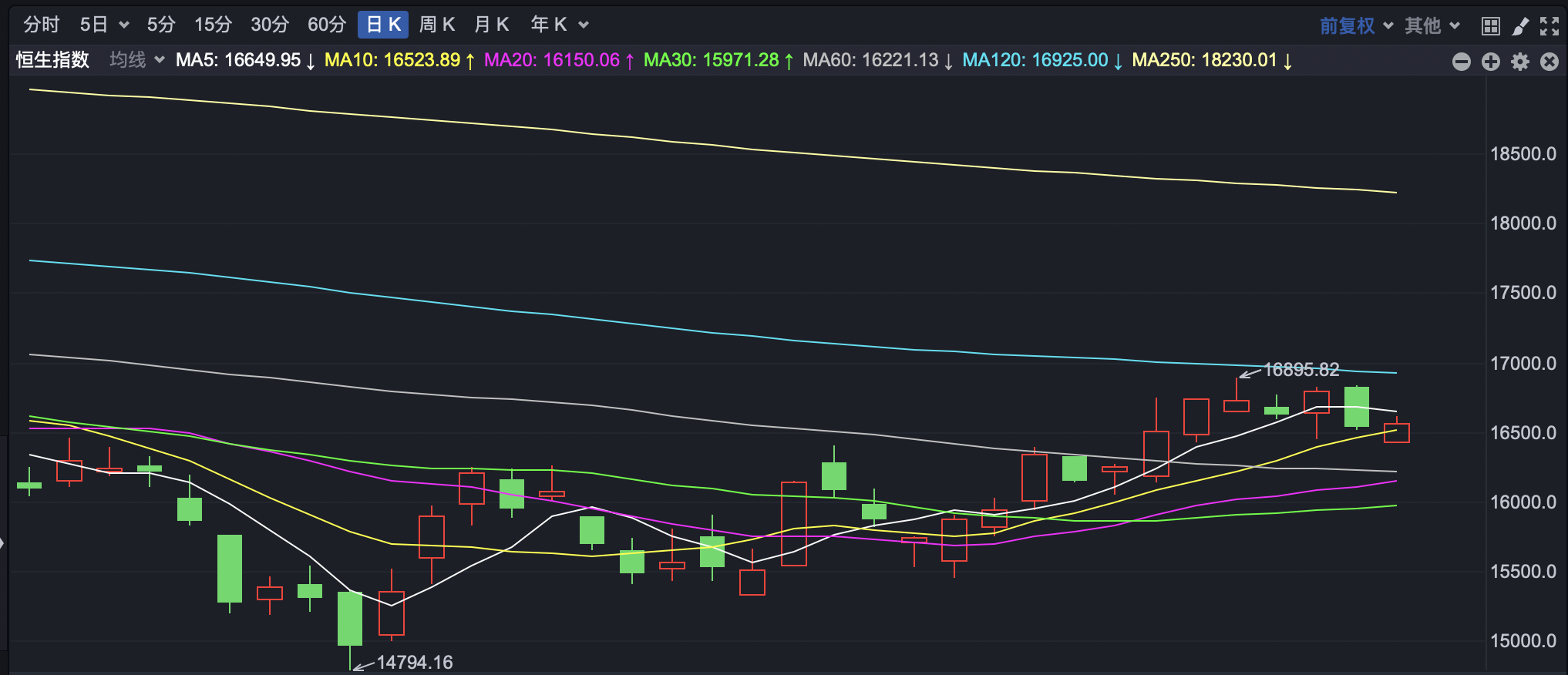Image resolution: width=1568 pixels, height=675 pixels.
Task: Switch to 月K monthly candlestick view
Action: (x=491, y=25)
